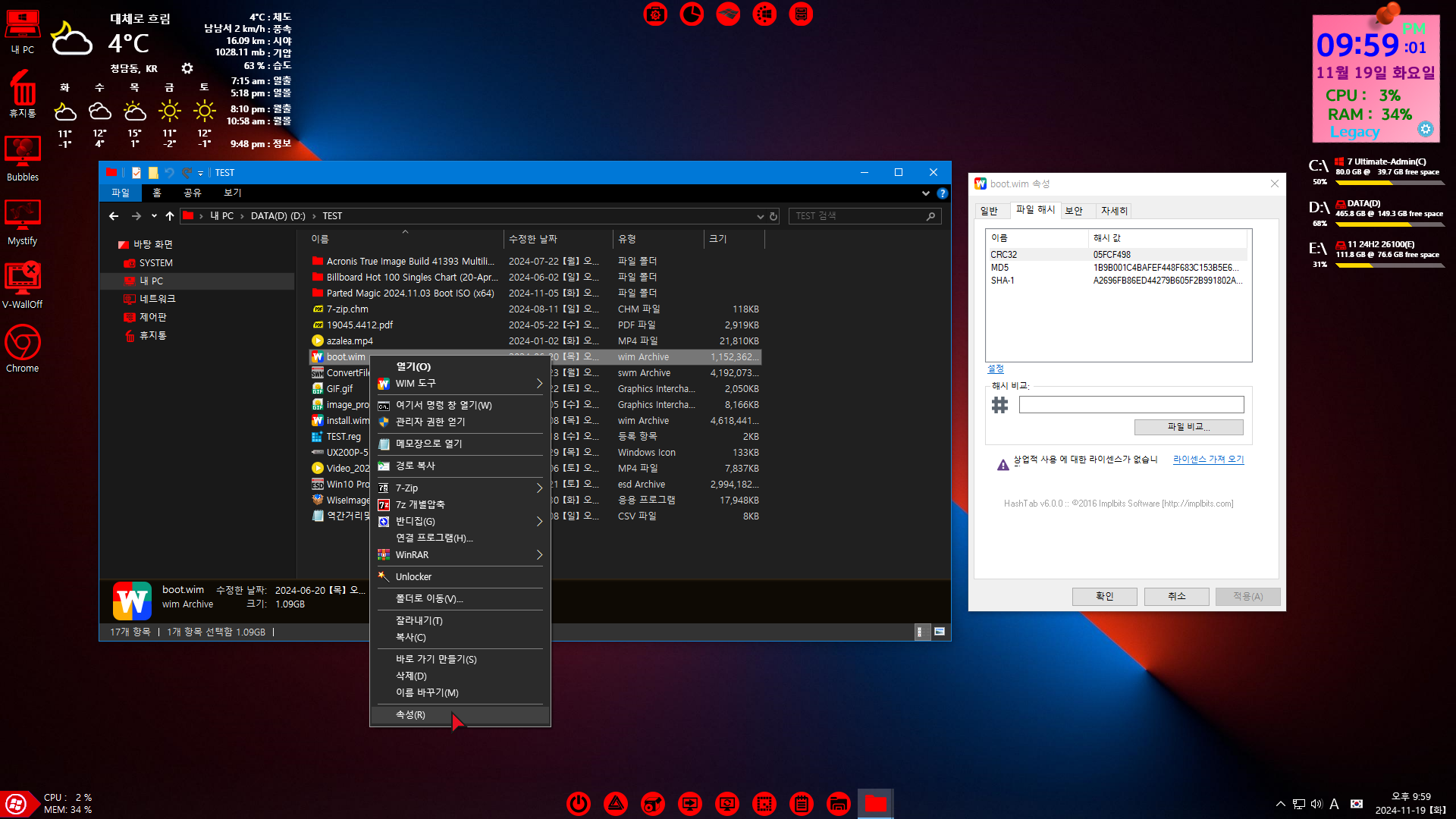Click the New folder quick access icon
The image size is (1456, 819).
[x=153, y=173]
